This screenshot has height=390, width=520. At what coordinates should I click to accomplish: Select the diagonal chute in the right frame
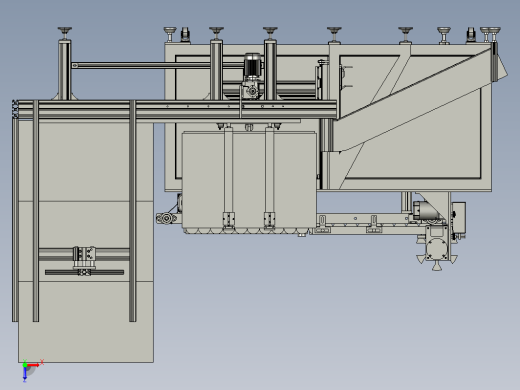pos(413,100)
